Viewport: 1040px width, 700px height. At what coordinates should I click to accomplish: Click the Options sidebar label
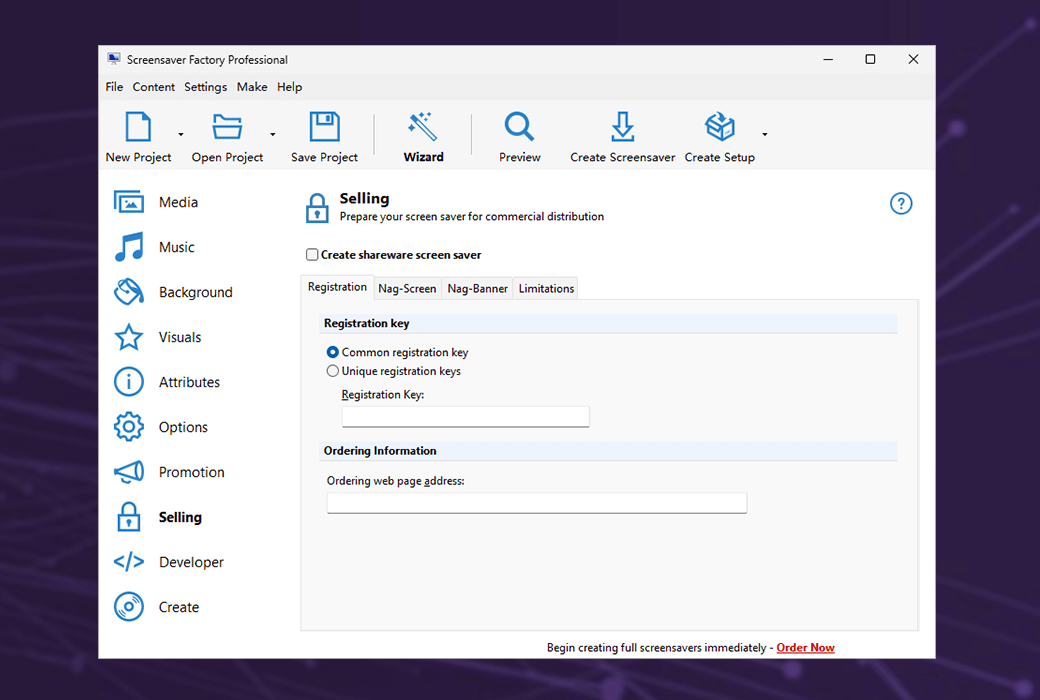(x=183, y=427)
